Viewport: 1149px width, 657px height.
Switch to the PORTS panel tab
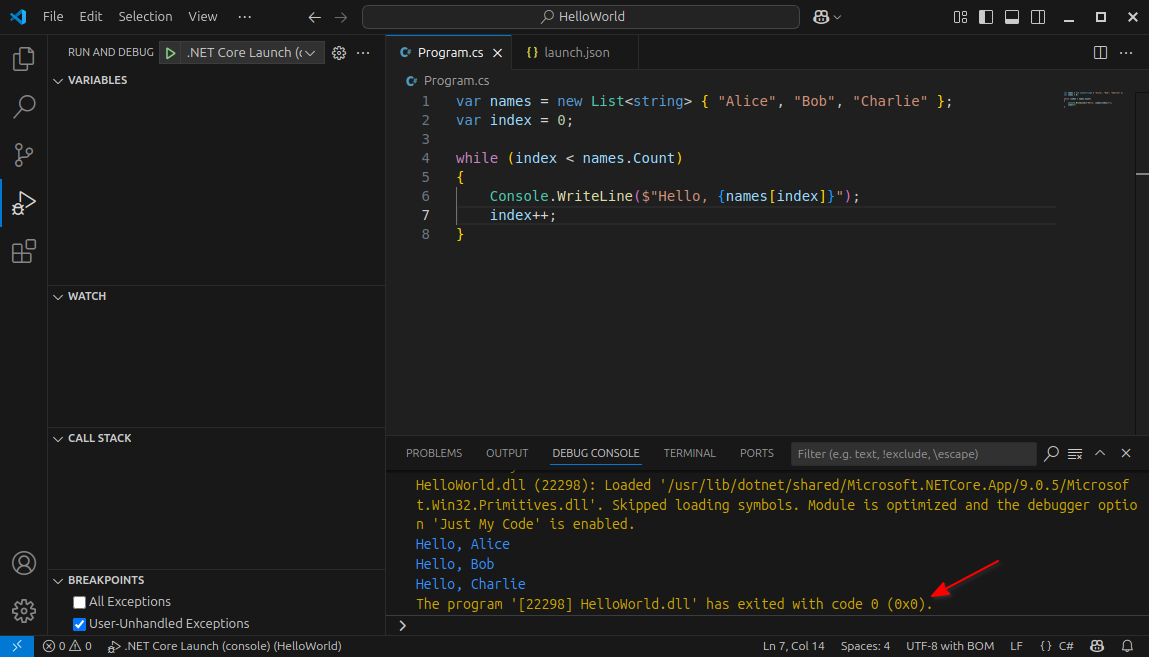(757, 453)
